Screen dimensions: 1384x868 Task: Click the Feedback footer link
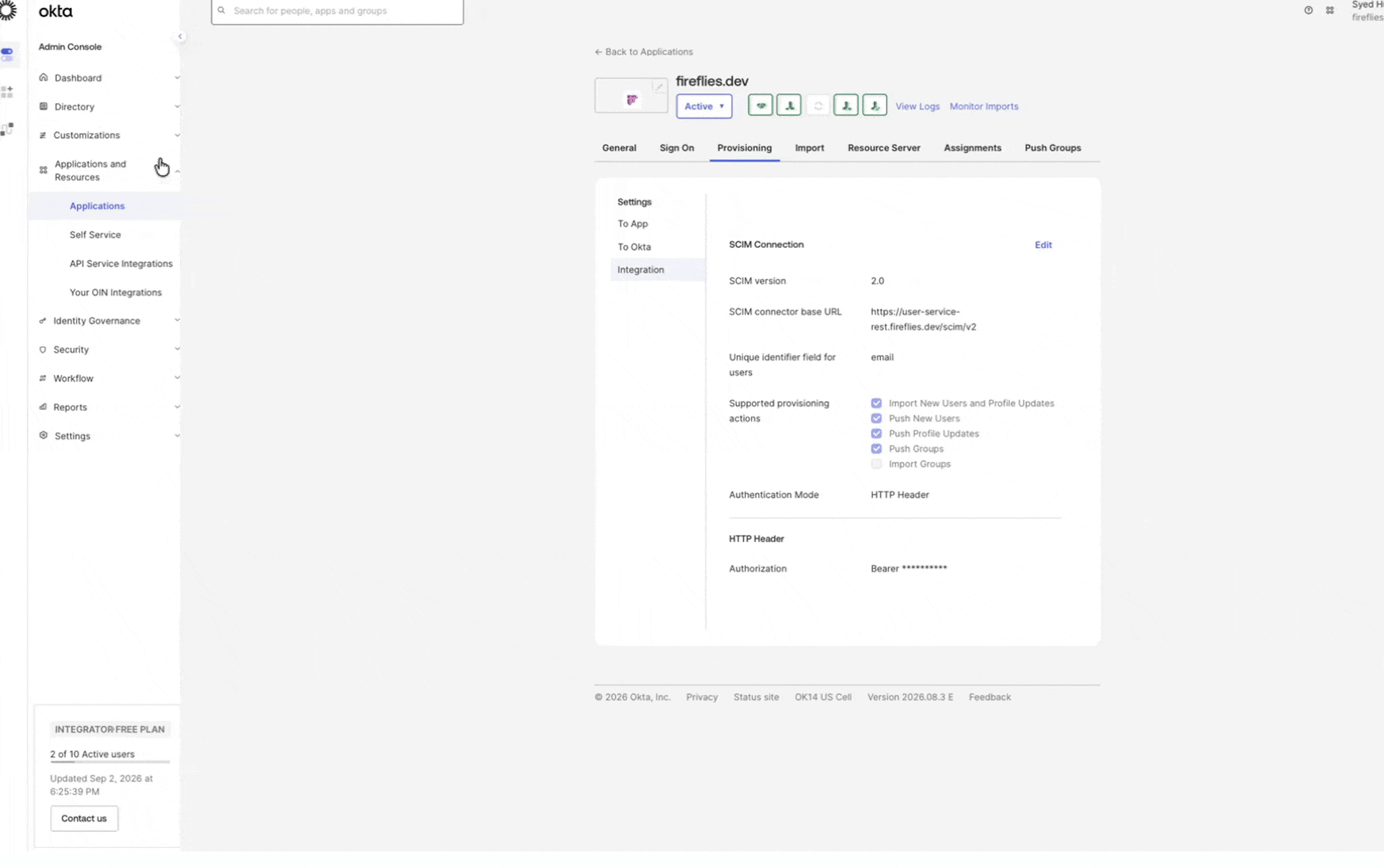tap(990, 698)
